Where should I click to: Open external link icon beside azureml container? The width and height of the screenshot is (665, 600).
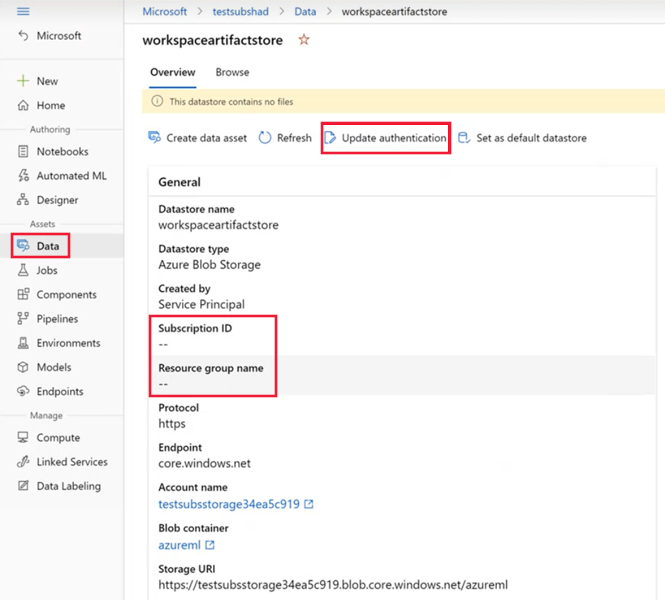pos(210,545)
